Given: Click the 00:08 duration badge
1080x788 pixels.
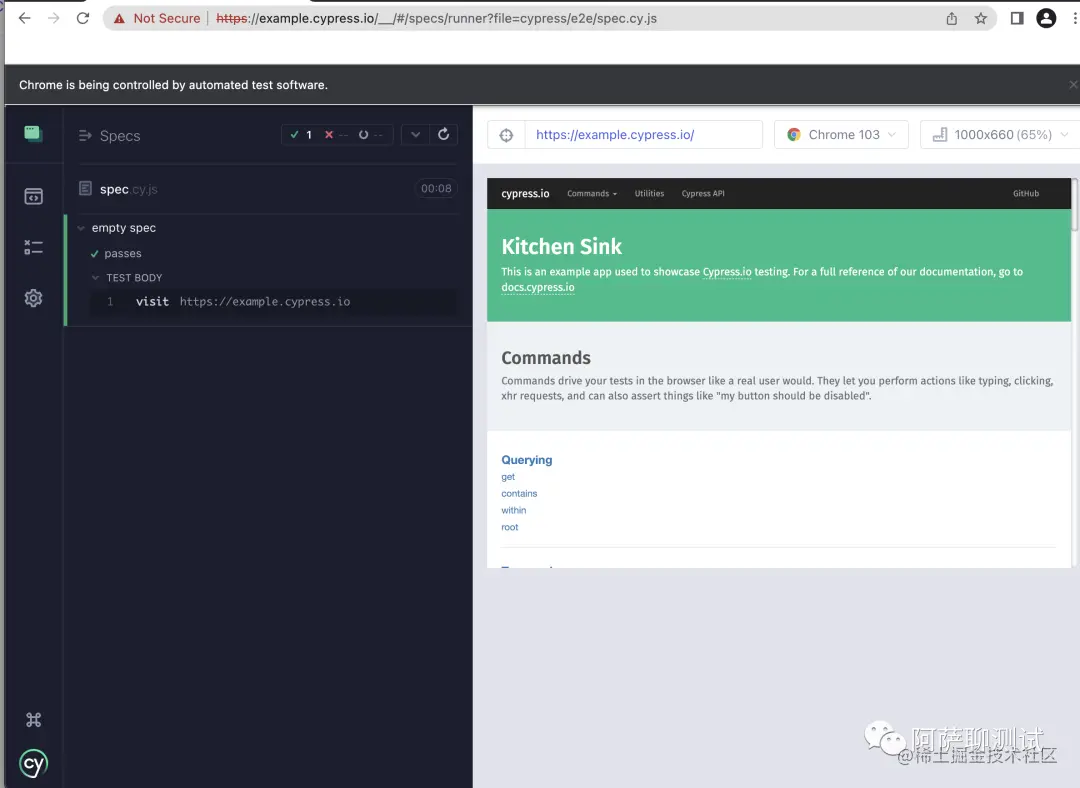Looking at the screenshot, I should [436, 189].
